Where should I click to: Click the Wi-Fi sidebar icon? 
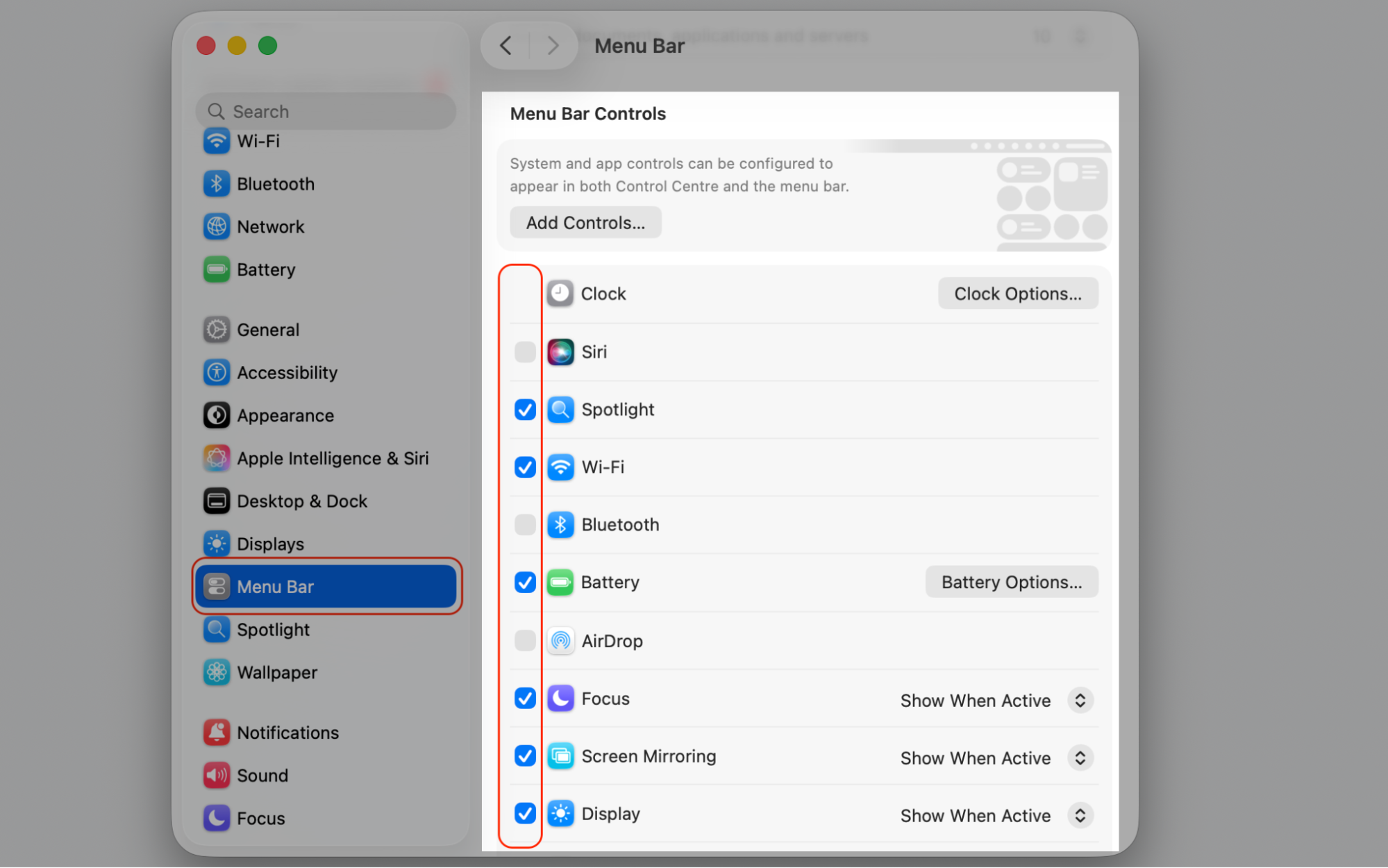(217, 141)
